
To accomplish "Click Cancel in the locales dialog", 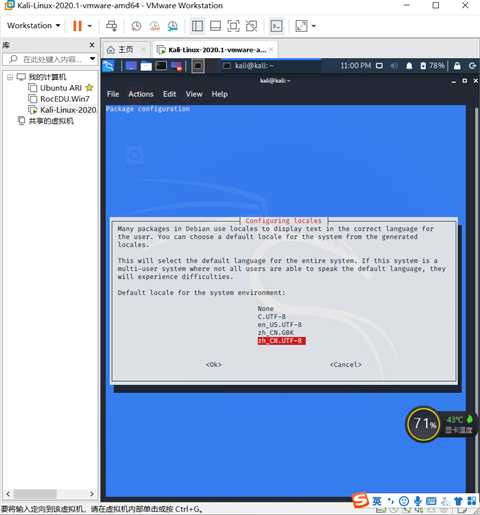I will 346,364.
